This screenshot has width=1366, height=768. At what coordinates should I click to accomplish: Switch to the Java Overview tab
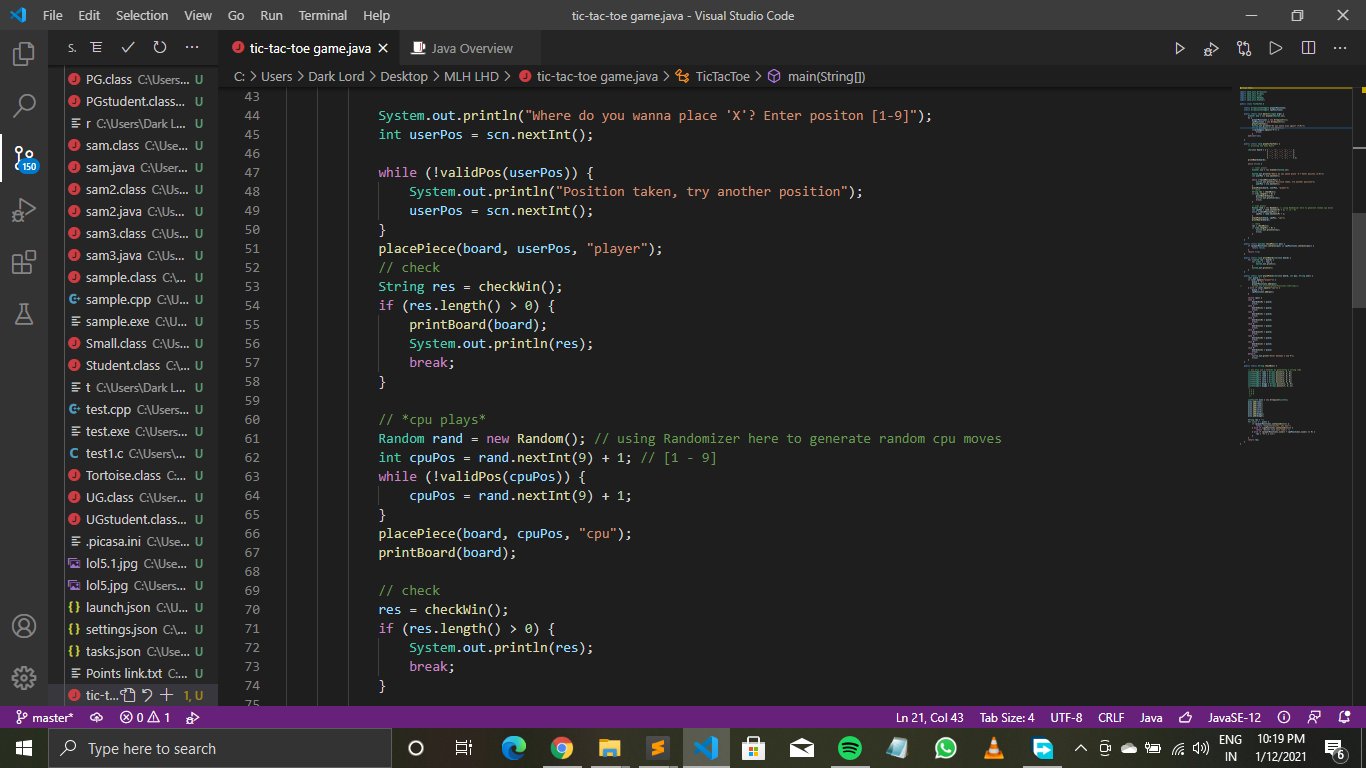tap(471, 48)
